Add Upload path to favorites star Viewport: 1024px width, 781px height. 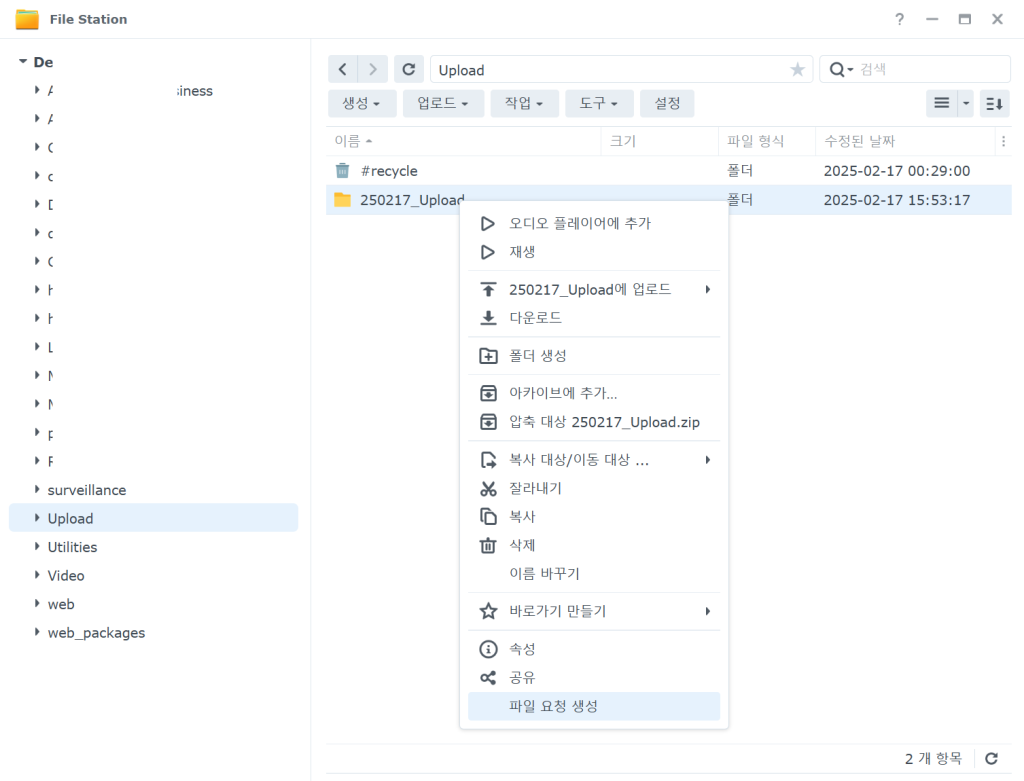coord(797,70)
